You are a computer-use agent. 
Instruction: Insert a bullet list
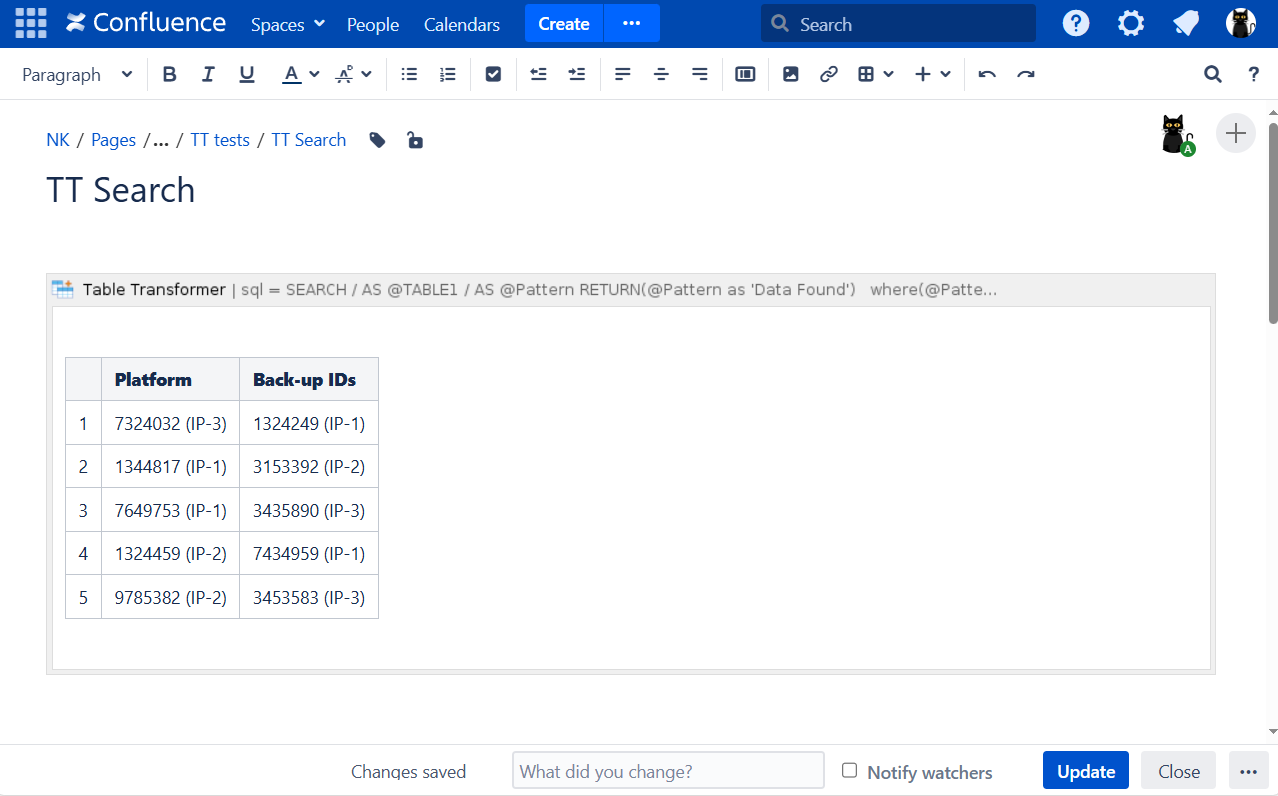[x=409, y=74]
